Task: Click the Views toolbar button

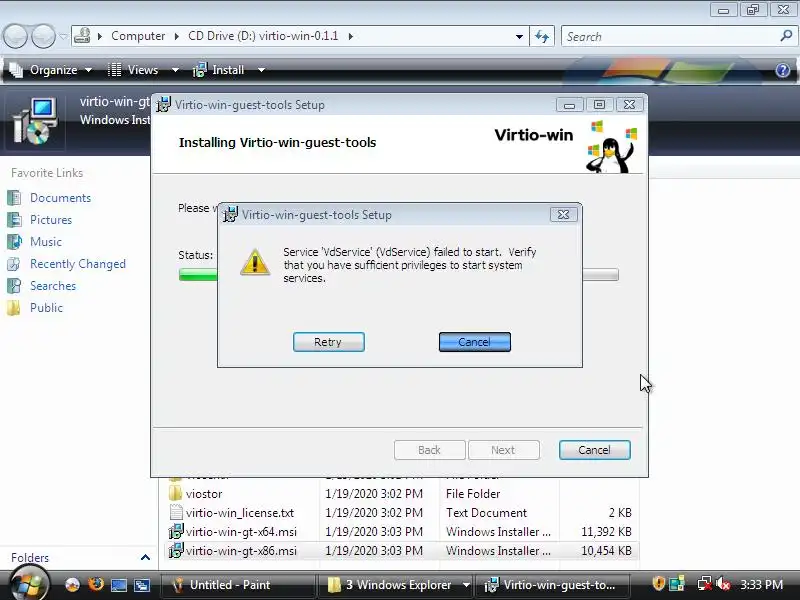Action: click(x=134, y=70)
